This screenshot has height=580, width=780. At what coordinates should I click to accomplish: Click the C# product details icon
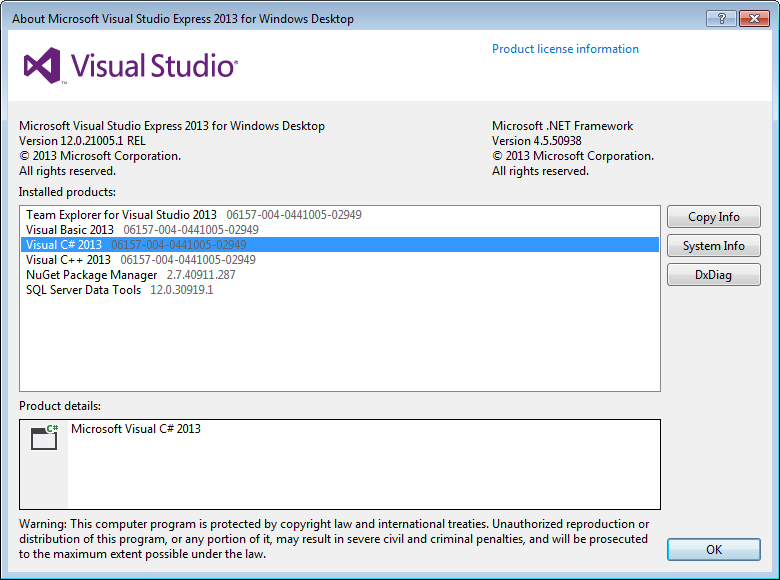pyautogui.click(x=44, y=438)
